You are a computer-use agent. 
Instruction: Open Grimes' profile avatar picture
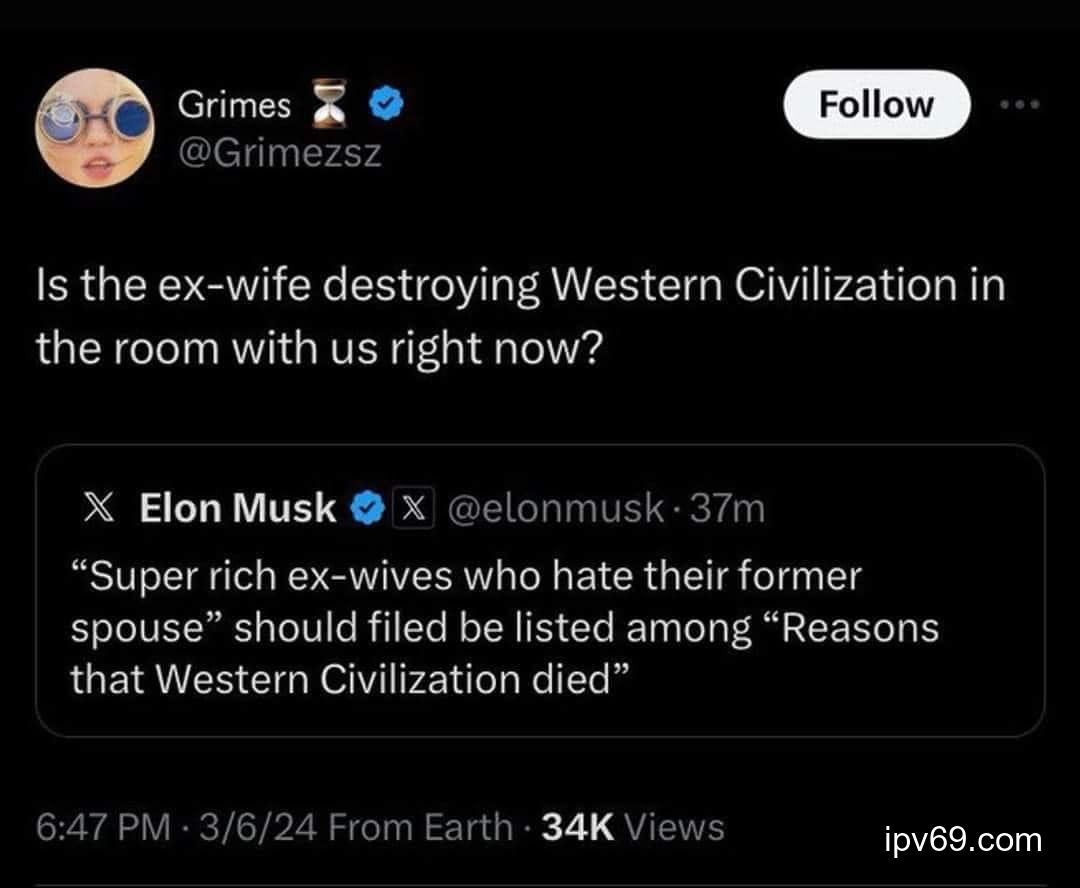94,128
